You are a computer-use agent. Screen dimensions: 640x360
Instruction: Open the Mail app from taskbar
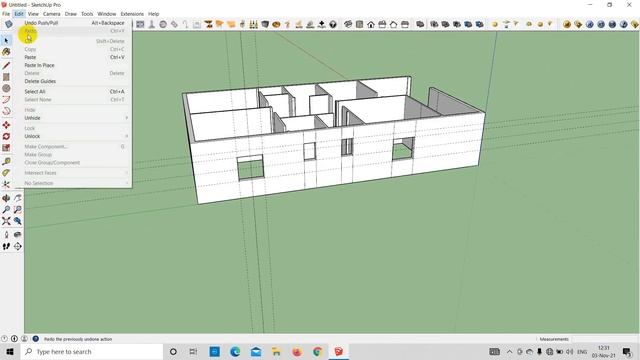256,351
